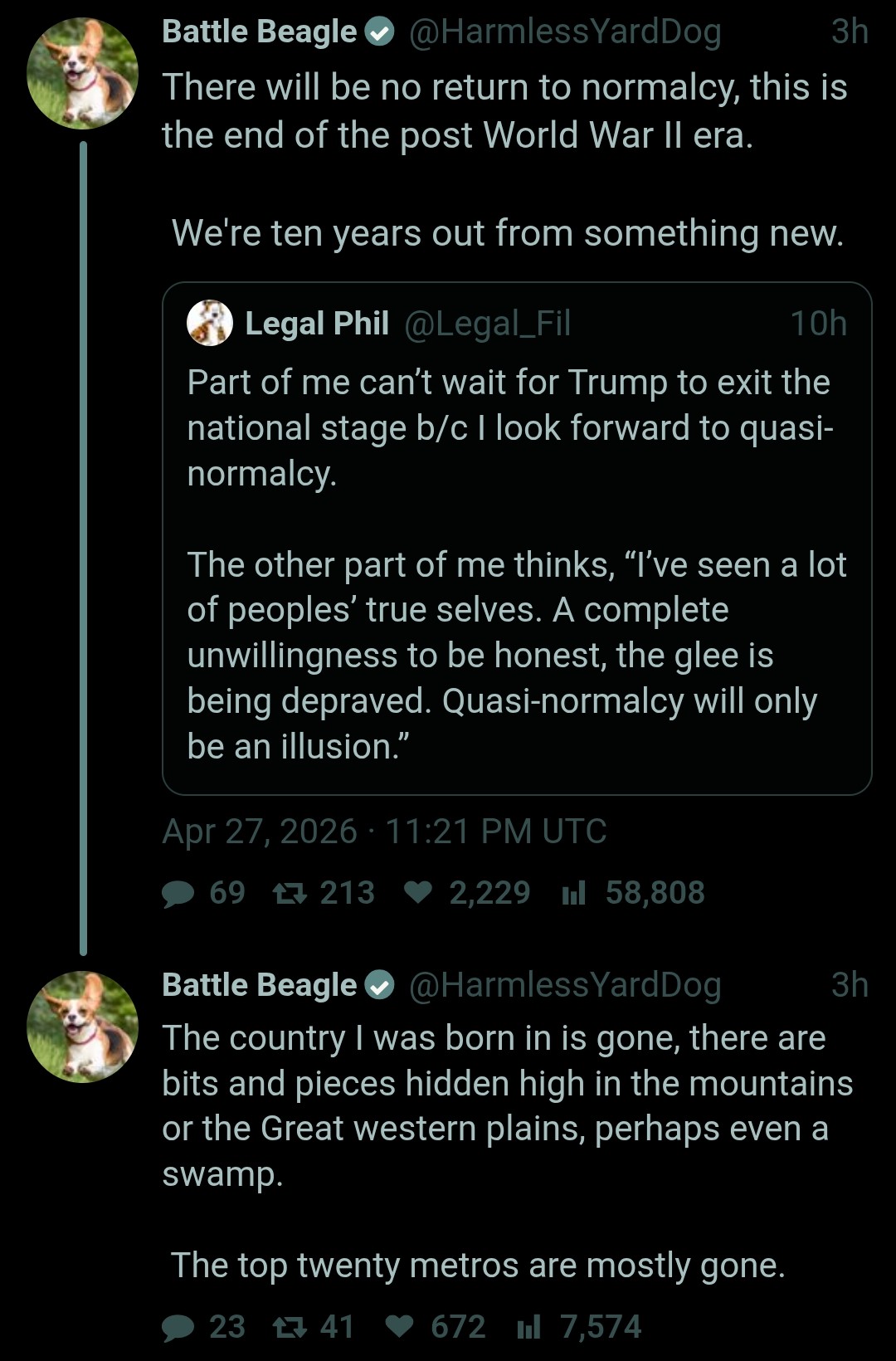
Task: Open the quoted tweet about quasi-normalcy
Action: (516, 564)
